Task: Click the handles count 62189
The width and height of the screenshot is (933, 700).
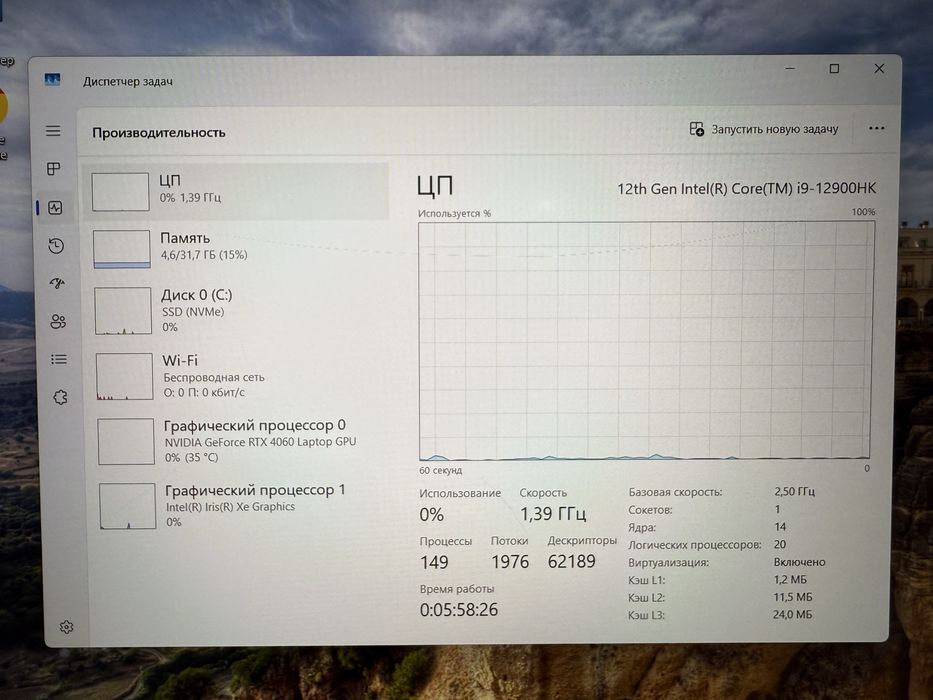Action: click(571, 561)
